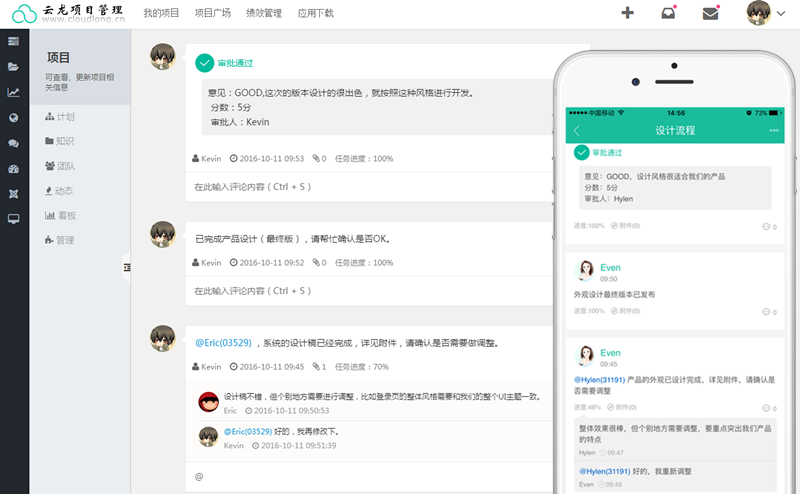Collapse the project side panel handle

(x=127, y=265)
